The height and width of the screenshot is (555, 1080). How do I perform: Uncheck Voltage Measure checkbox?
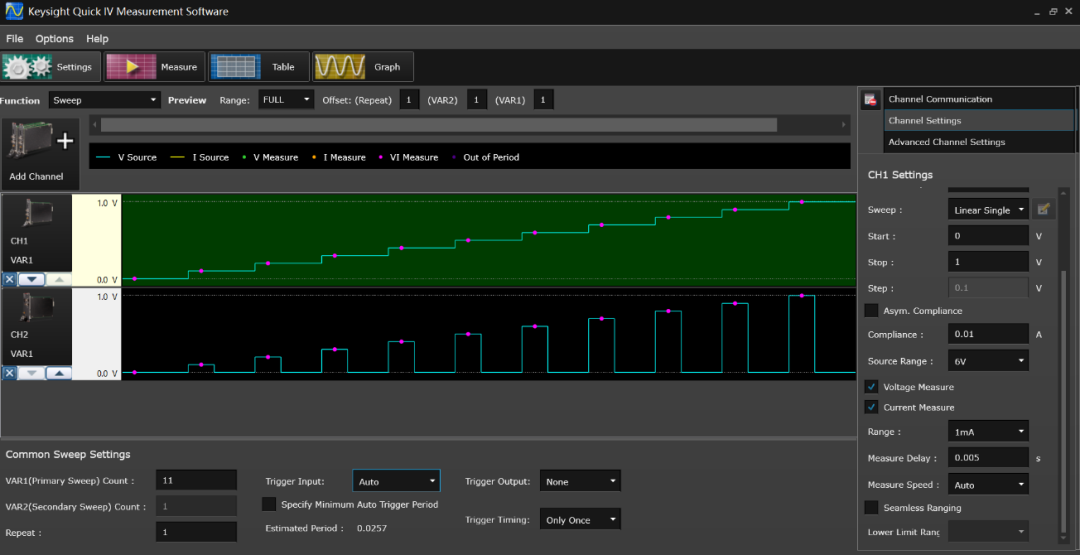point(871,387)
